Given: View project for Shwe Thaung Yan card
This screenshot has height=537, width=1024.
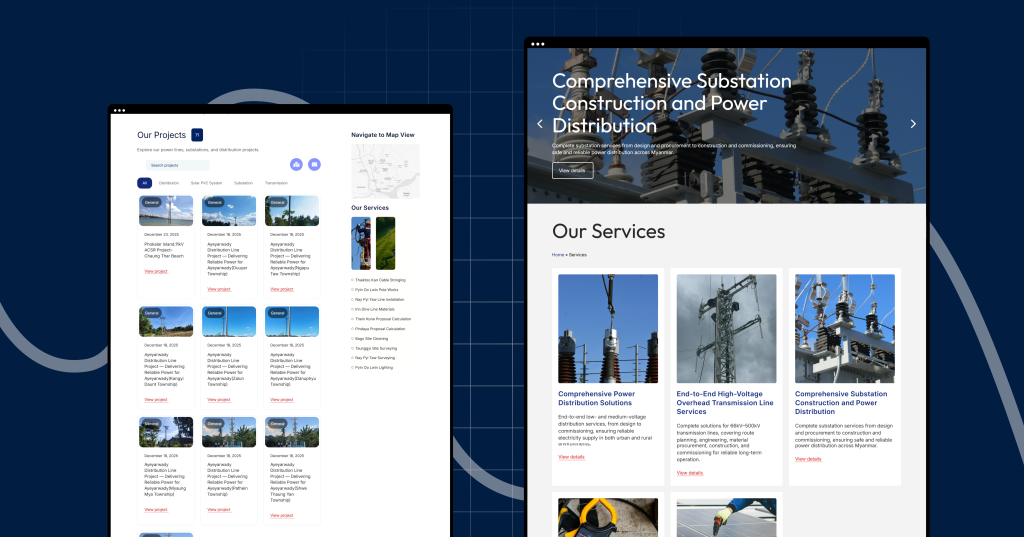Looking at the screenshot, I should [282, 515].
